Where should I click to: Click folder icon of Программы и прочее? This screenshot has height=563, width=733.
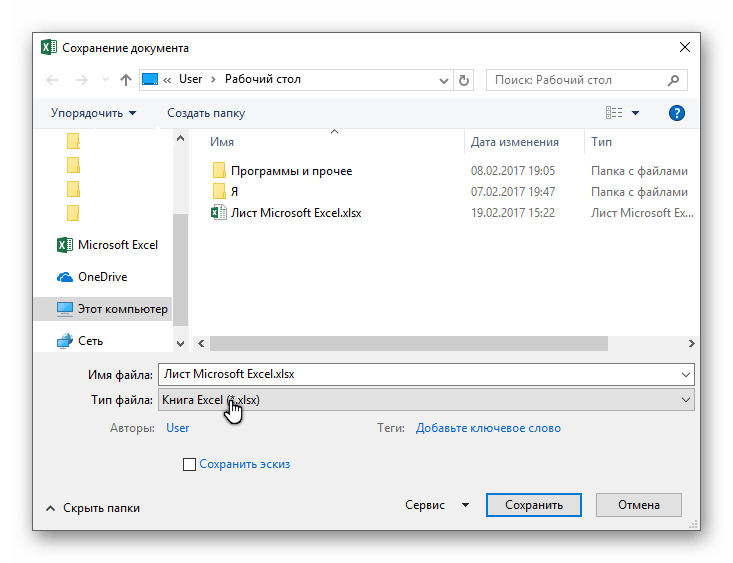click(x=219, y=171)
